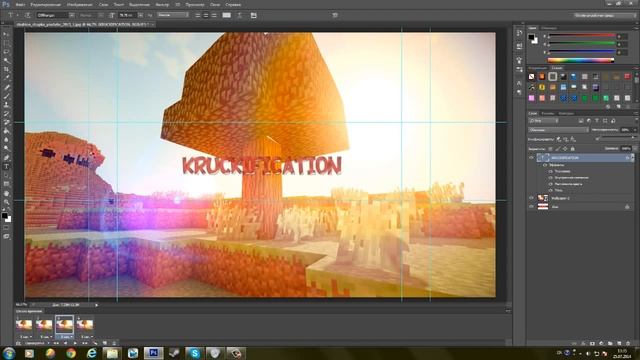
Task: Hide the bottom background layer
Action: 531,207
